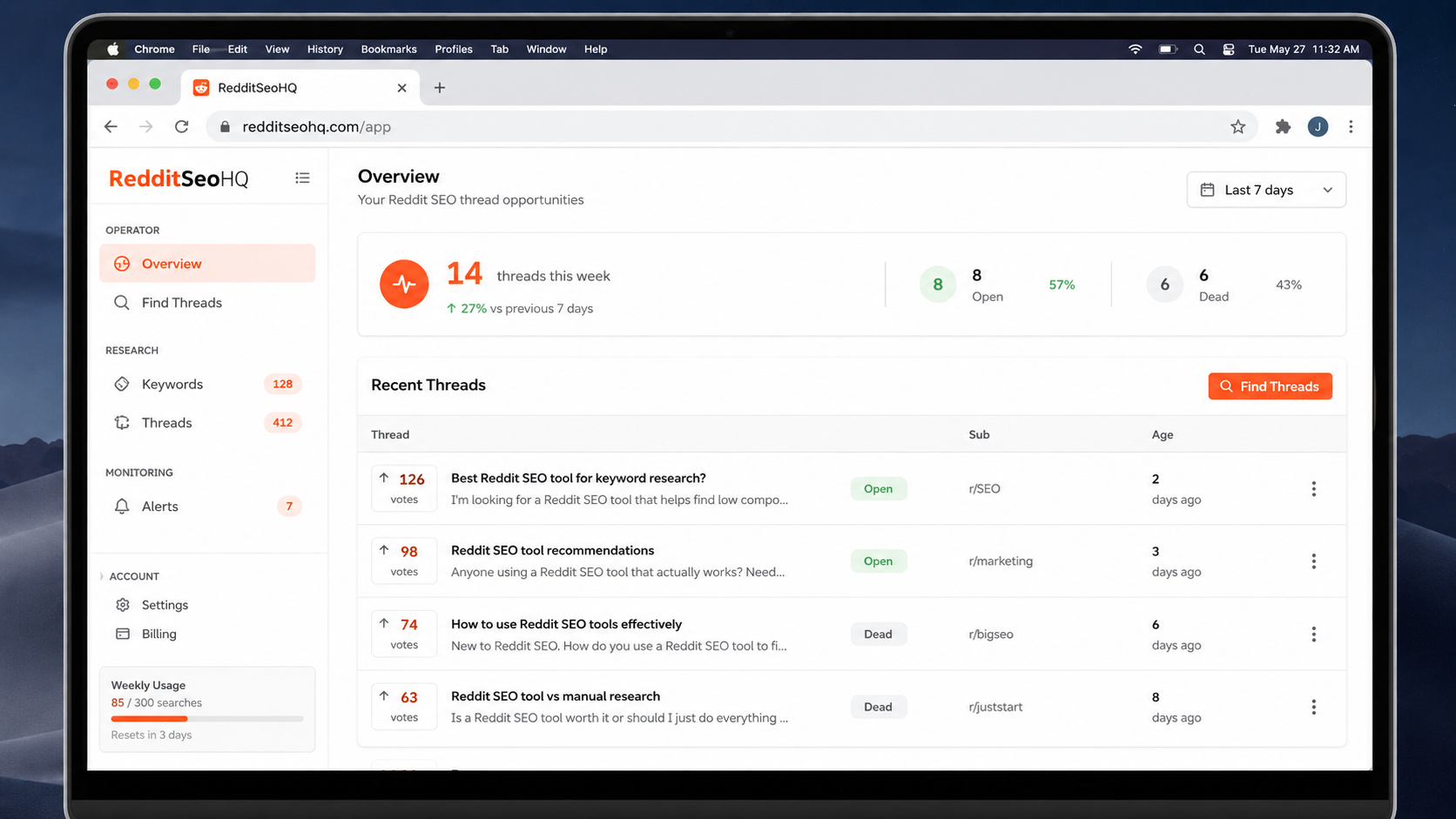Open 'How to use Reddit SEO tools effectively' thread
1456x819 pixels.
(x=566, y=624)
